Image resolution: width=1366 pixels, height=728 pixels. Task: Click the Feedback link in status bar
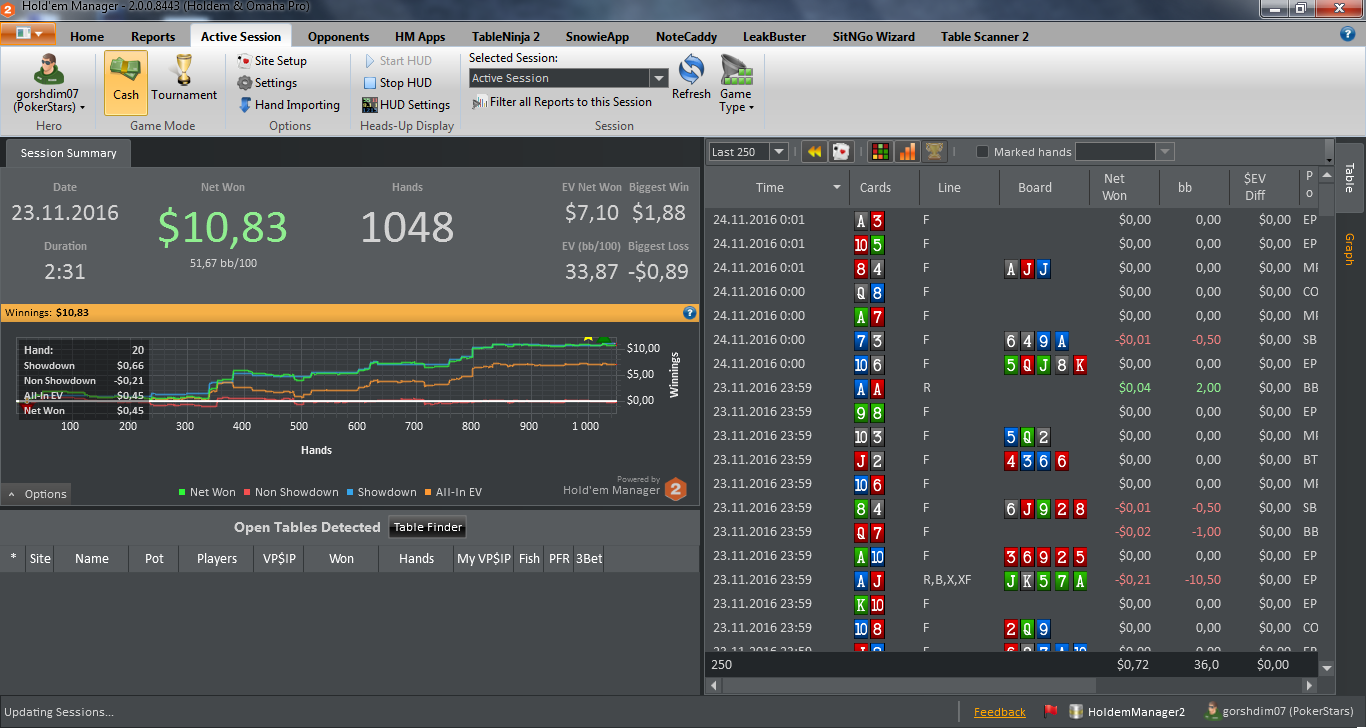pyautogui.click(x=1000, y=712)
